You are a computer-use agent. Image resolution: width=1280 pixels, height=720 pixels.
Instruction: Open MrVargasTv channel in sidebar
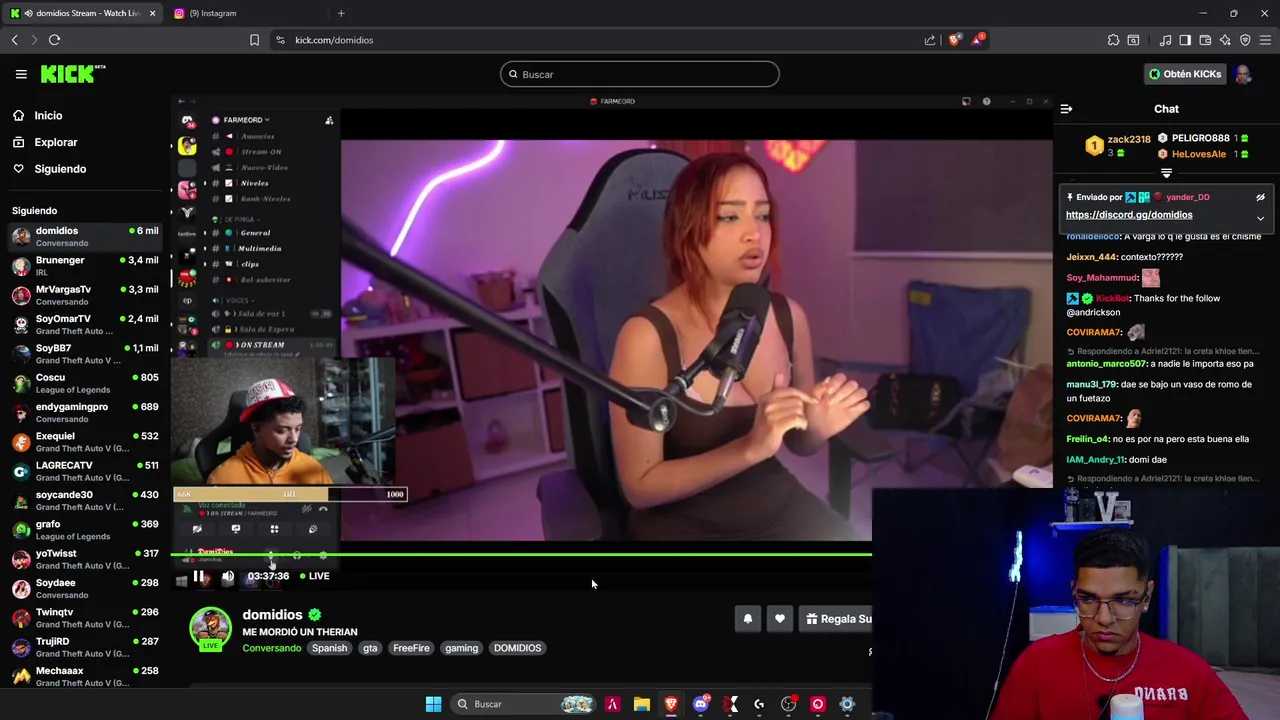[85, 295]
